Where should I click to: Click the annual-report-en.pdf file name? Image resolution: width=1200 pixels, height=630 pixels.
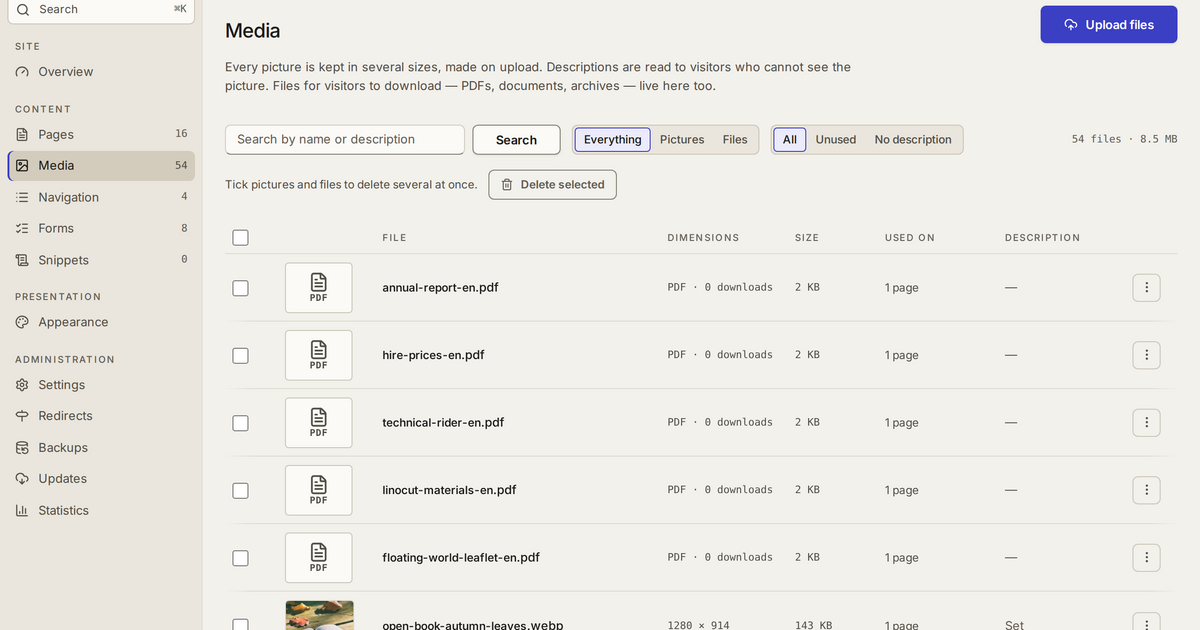(x=440, y=288)
